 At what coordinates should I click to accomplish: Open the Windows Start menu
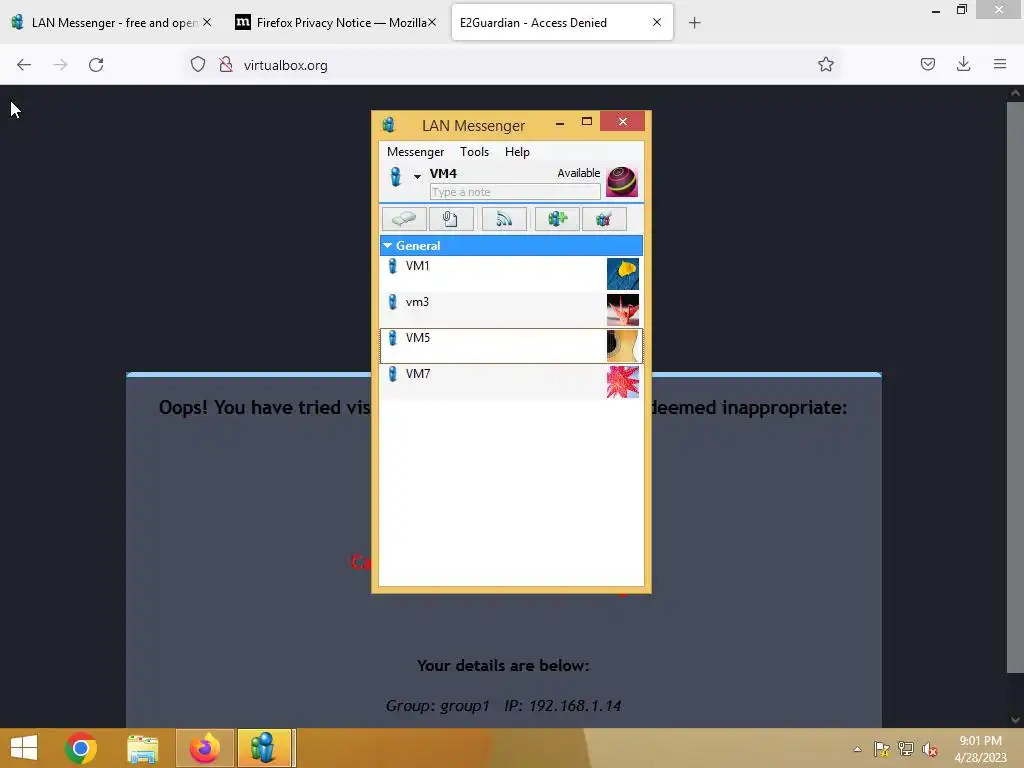[x=24, y=748]
